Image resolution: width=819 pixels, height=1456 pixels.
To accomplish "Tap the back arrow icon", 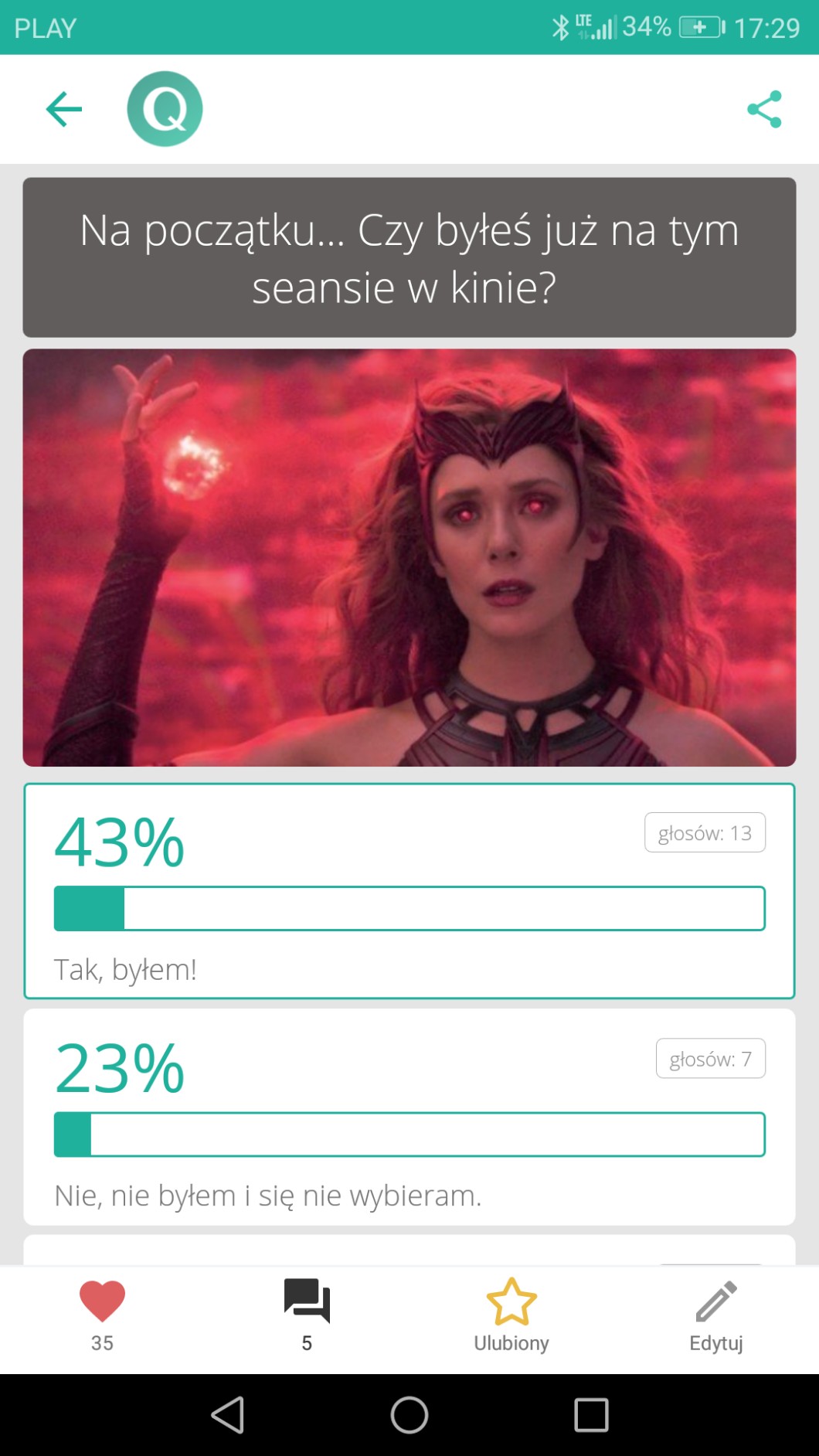I will (64, 109).
